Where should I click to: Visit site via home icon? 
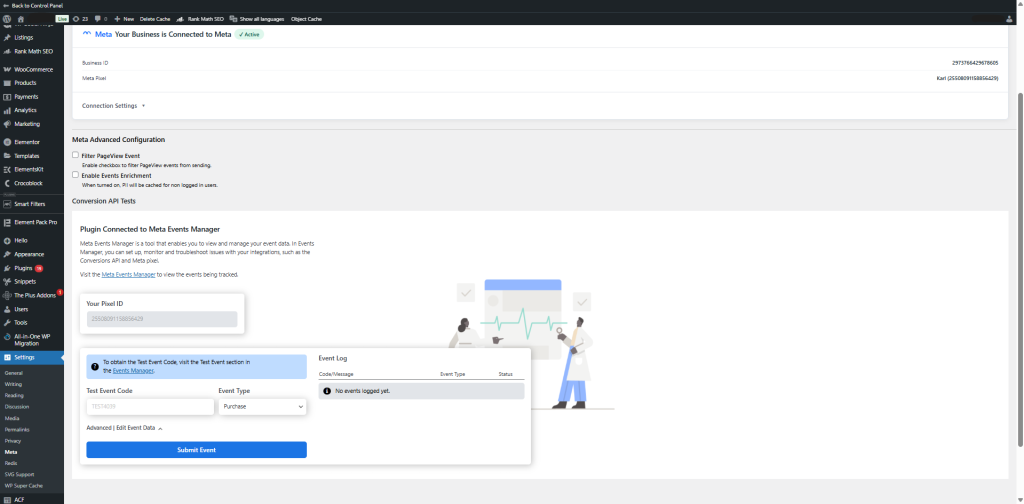tap(21, 19)
